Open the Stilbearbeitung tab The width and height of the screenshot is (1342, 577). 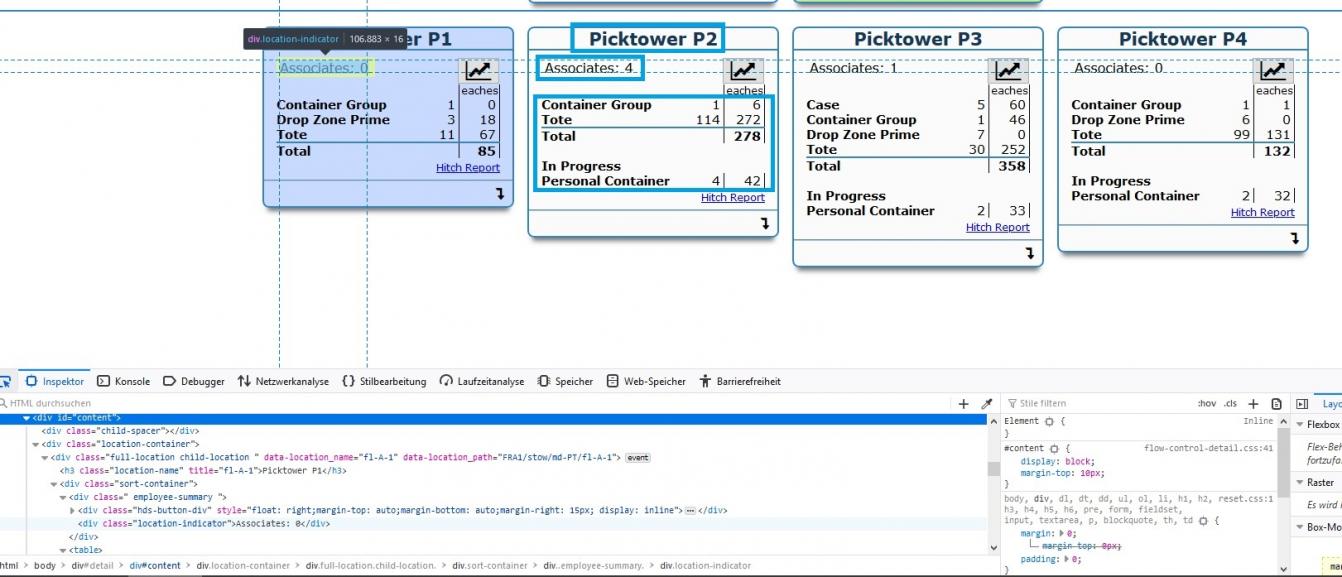(384, 381)
